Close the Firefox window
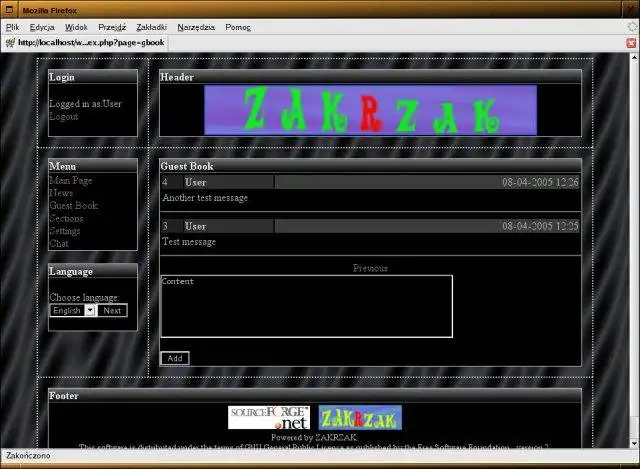The image size is (640, 469). (632, 9)
